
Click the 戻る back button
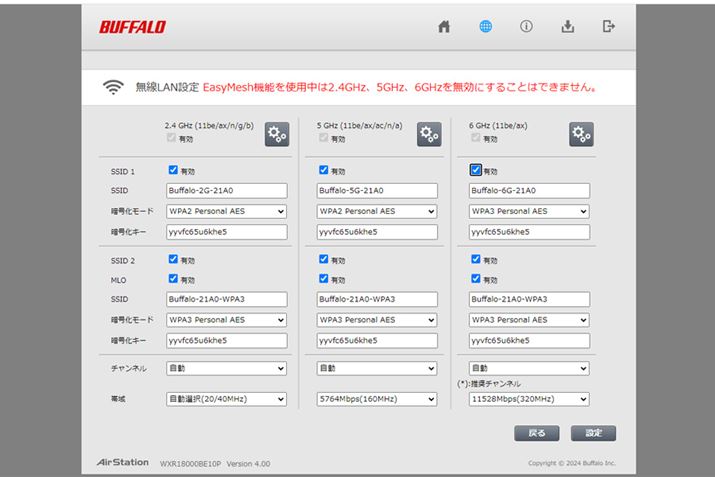point(537,433)
